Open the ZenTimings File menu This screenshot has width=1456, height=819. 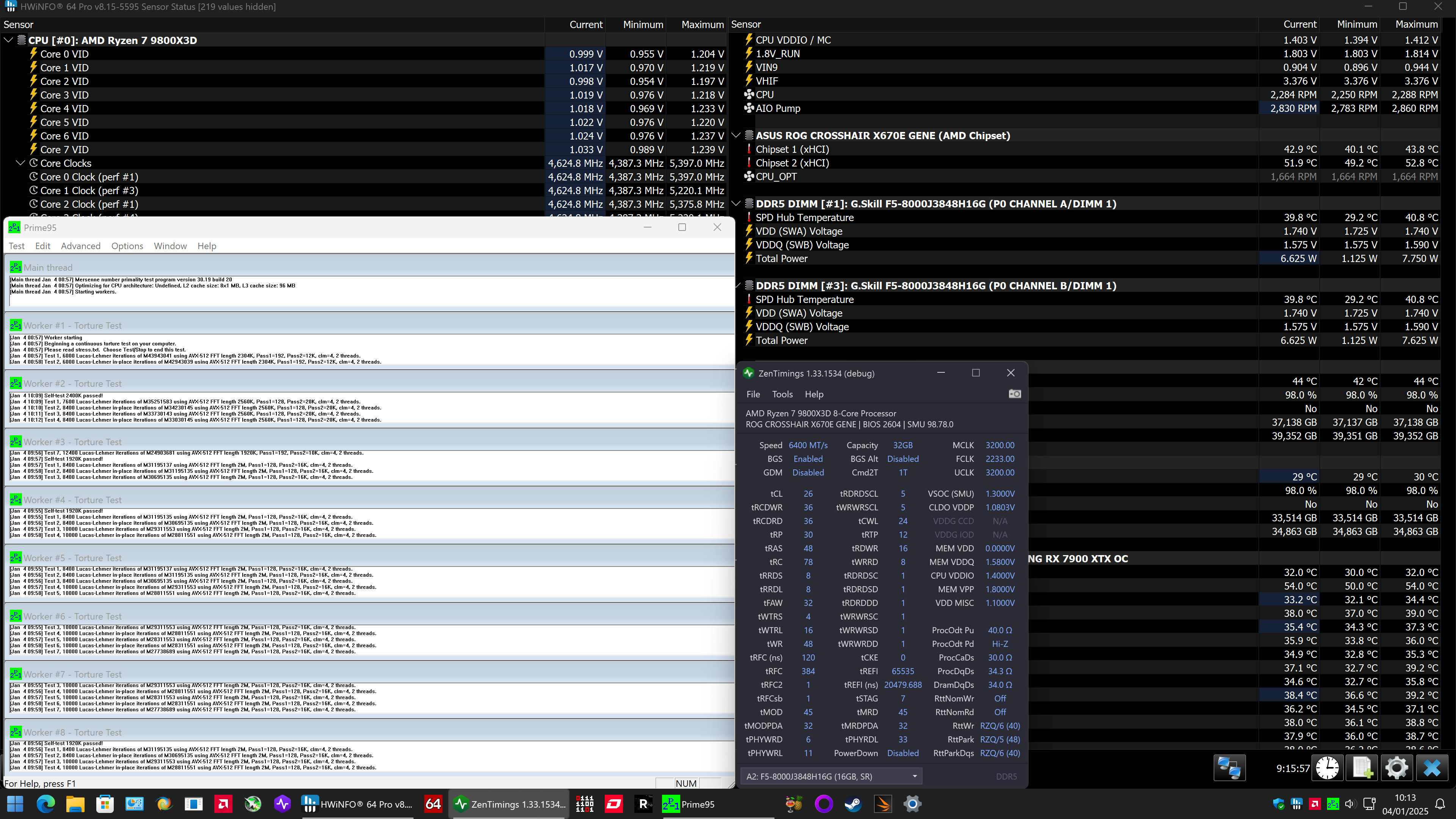click(x=753, y=394)
